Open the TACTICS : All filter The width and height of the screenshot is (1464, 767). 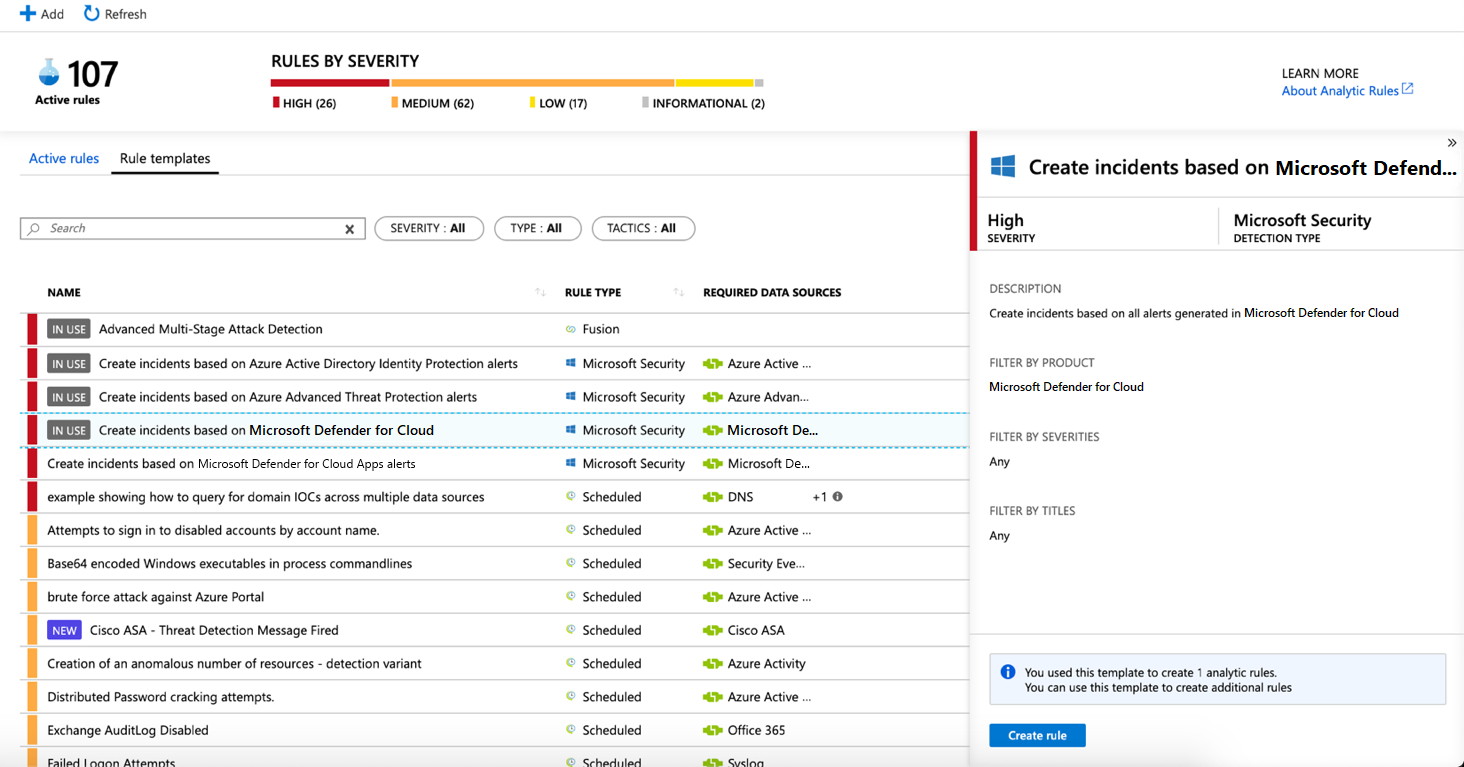click(643, 228)
